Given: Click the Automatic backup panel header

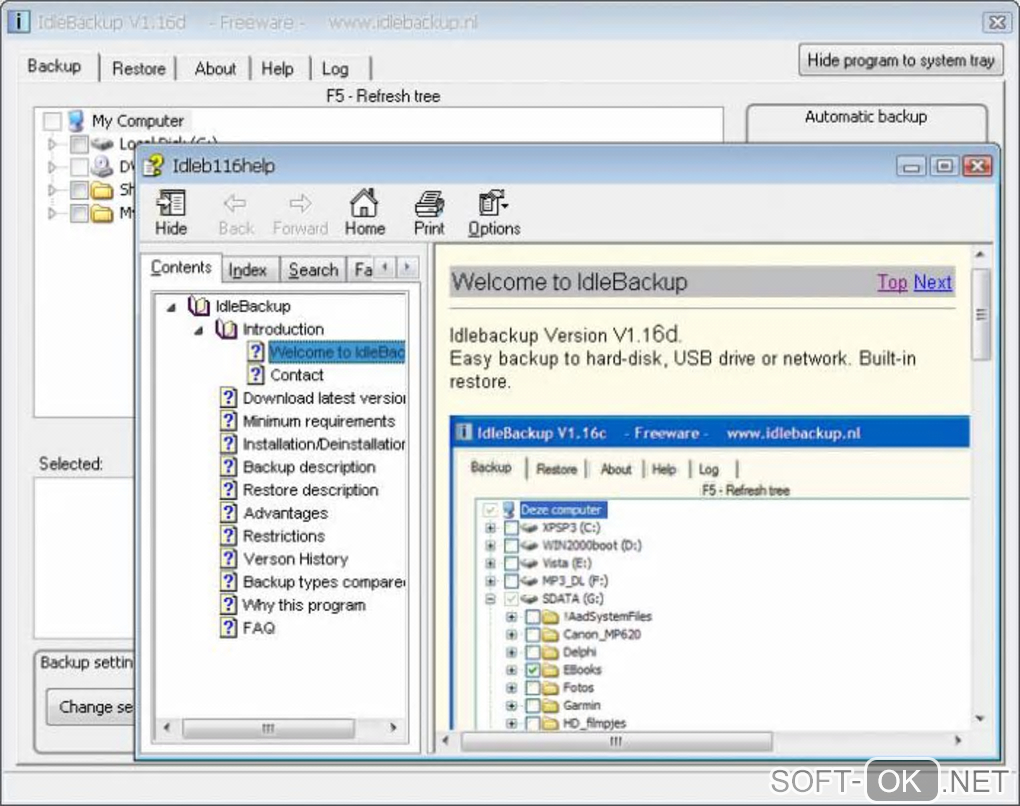Looking at the screenshot, I should click(x=866, y=116).
